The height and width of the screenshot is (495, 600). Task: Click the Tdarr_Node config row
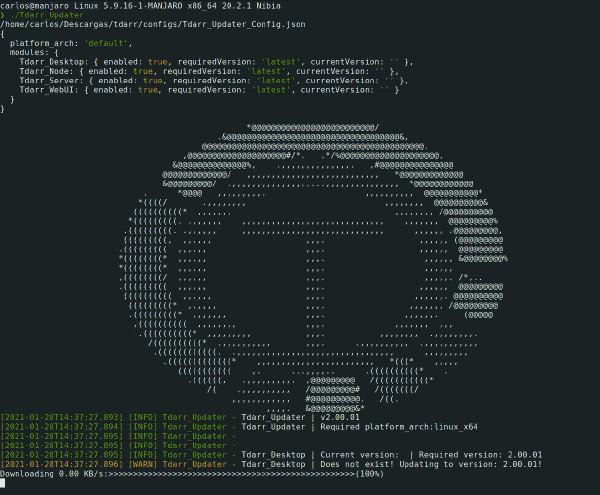click(x=209, y=71)
